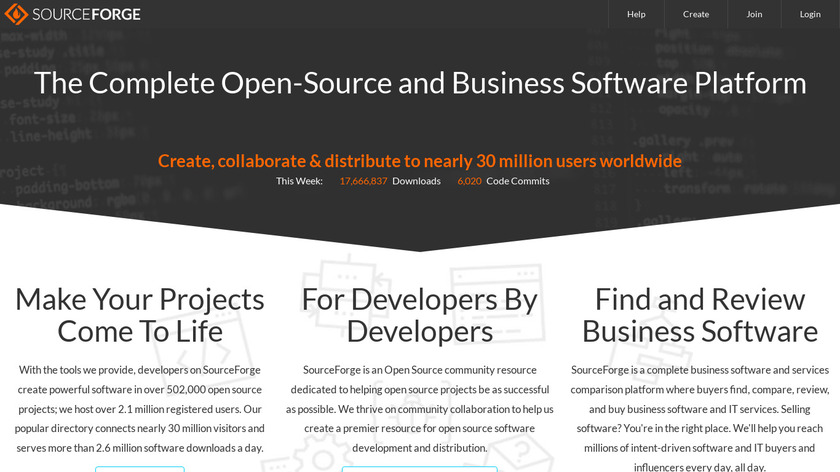The image size is (840, 472).
Task: Click button below the projects paragraph
Action: 140,468
